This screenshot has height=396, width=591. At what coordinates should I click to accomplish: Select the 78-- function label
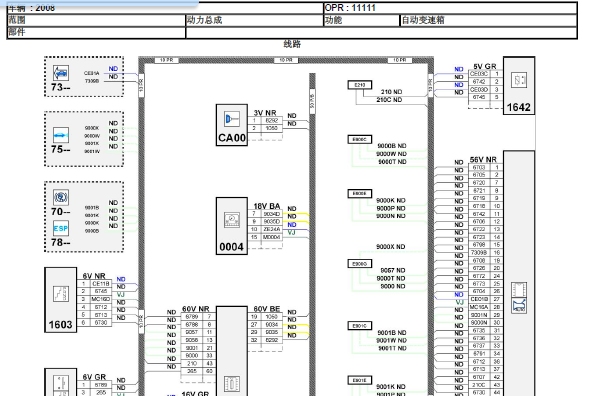[60, 243]
